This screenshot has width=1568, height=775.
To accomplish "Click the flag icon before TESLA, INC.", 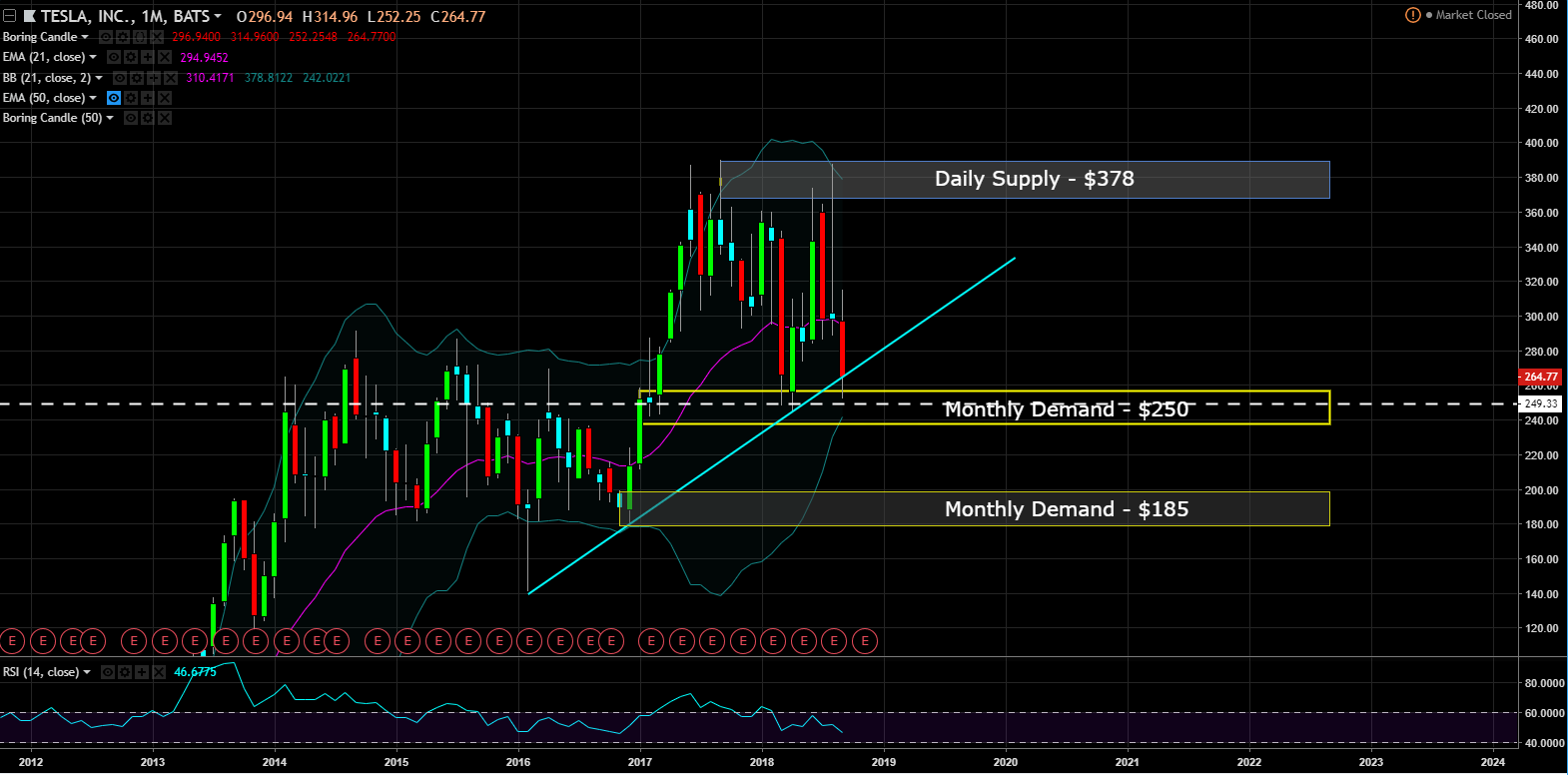I will pos(29,16).
